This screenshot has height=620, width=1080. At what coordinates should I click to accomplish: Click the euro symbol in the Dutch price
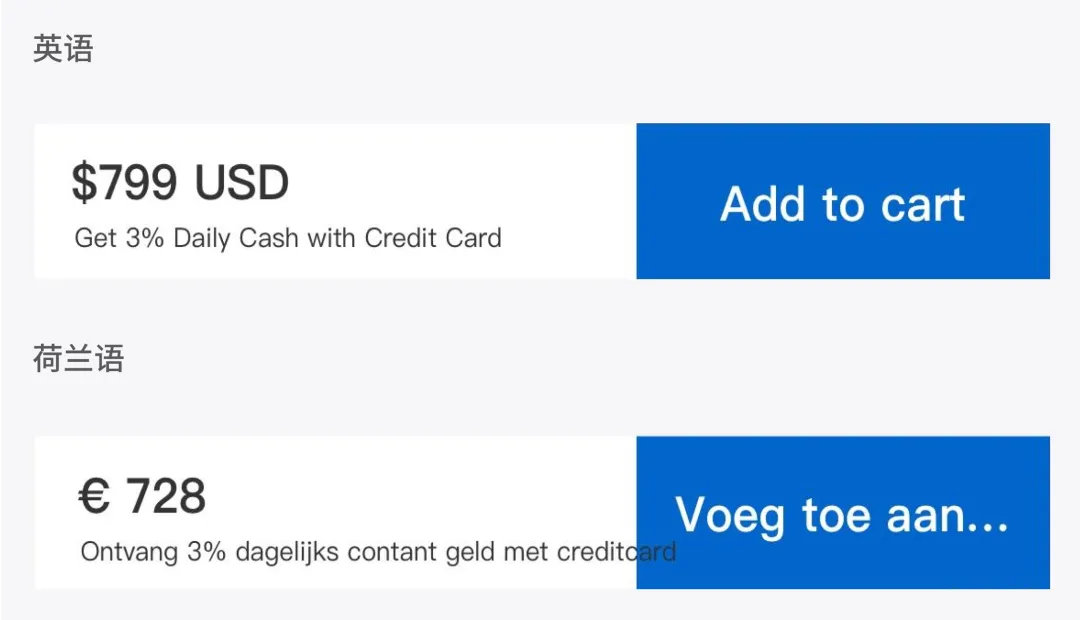(94, 496)
